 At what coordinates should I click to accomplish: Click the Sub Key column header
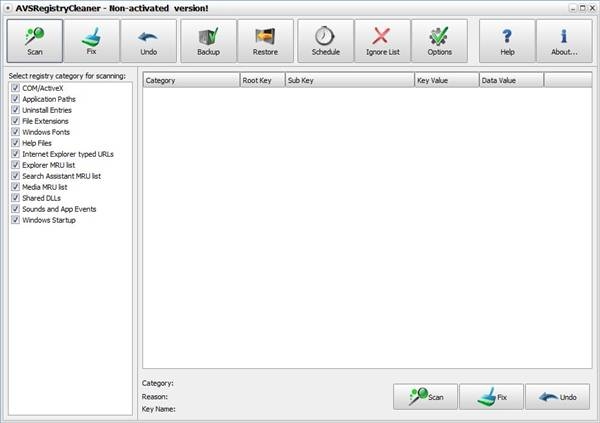350,80
